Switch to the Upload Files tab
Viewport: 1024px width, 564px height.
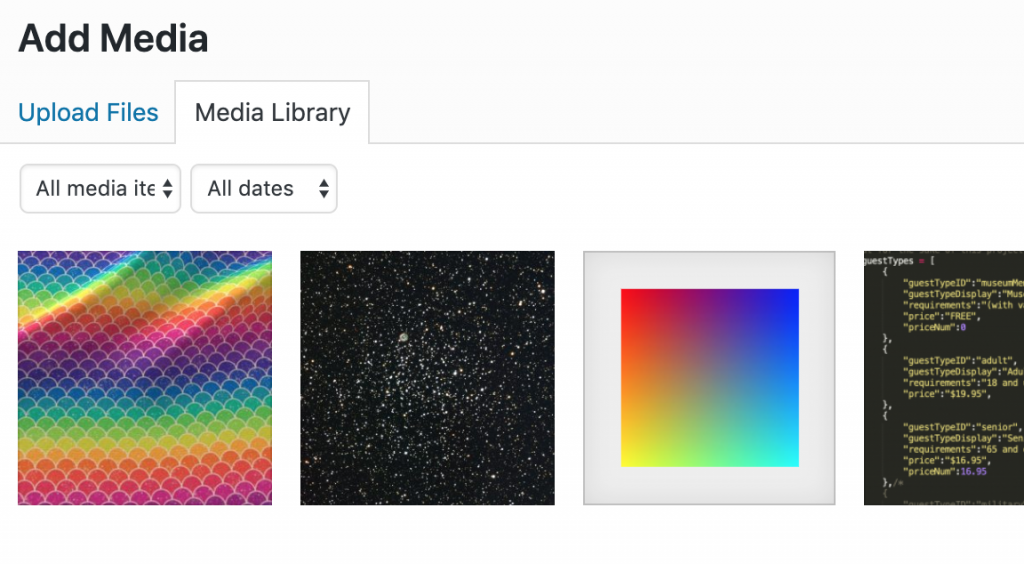[x=88, y=113]
